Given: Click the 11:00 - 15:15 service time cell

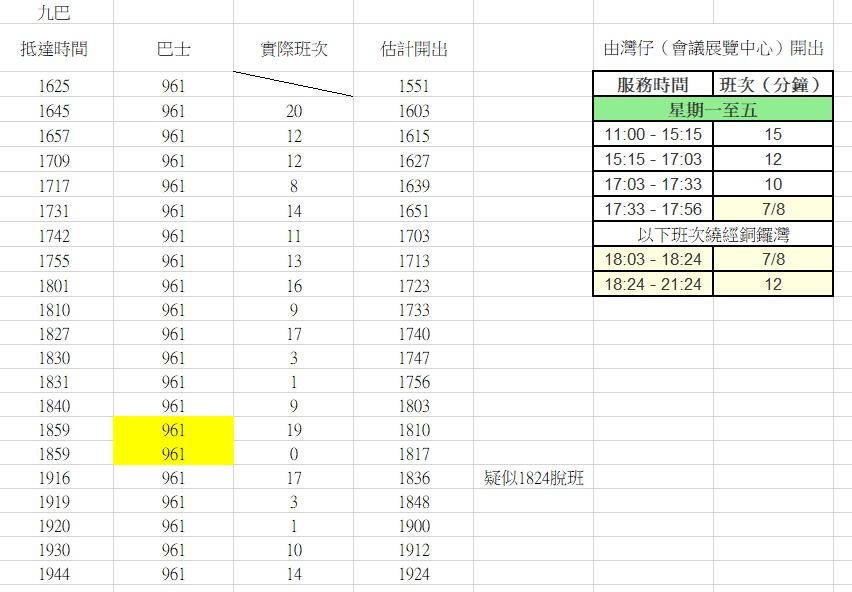Looking at the screenshot, I should click(x=653, y=134).
